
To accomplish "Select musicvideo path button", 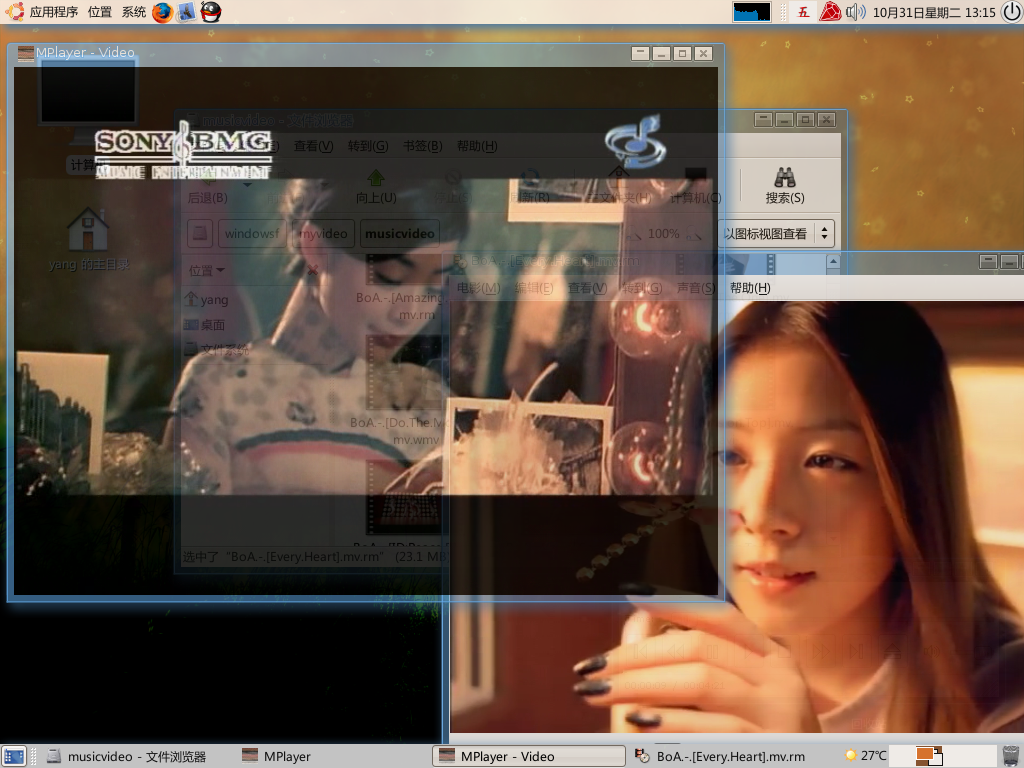I will coord(400,234).
